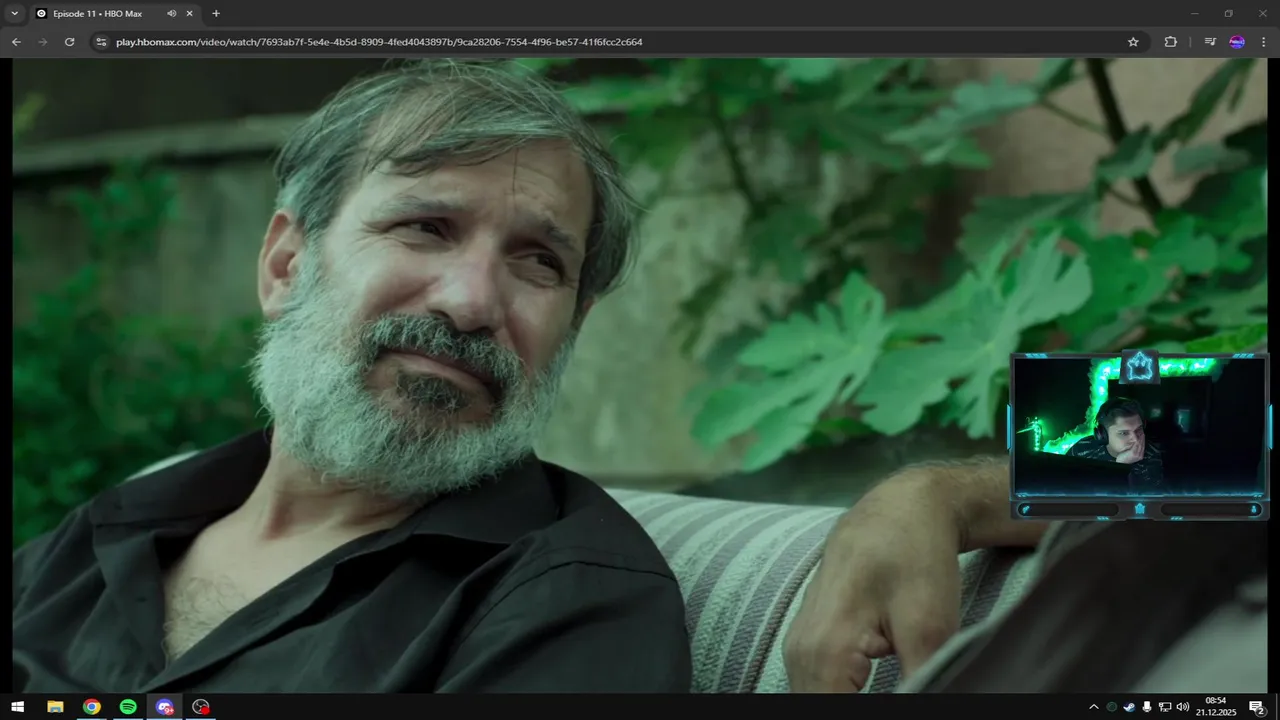Click the play.hbomax.com address bar URL
This screenshot has width=1280, height=720.
pos(379,42)
